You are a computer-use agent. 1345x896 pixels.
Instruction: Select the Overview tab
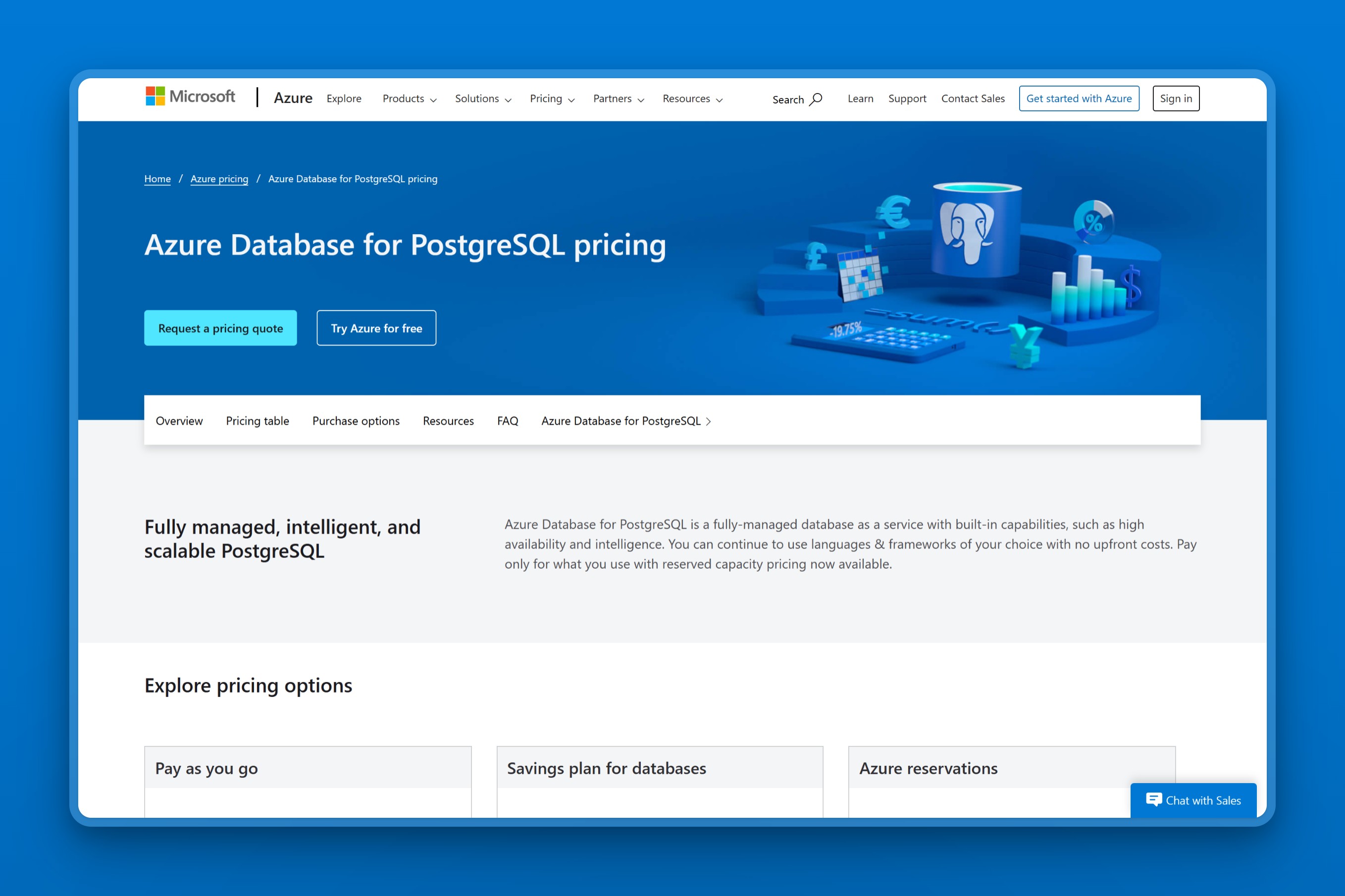click(179, 421)
